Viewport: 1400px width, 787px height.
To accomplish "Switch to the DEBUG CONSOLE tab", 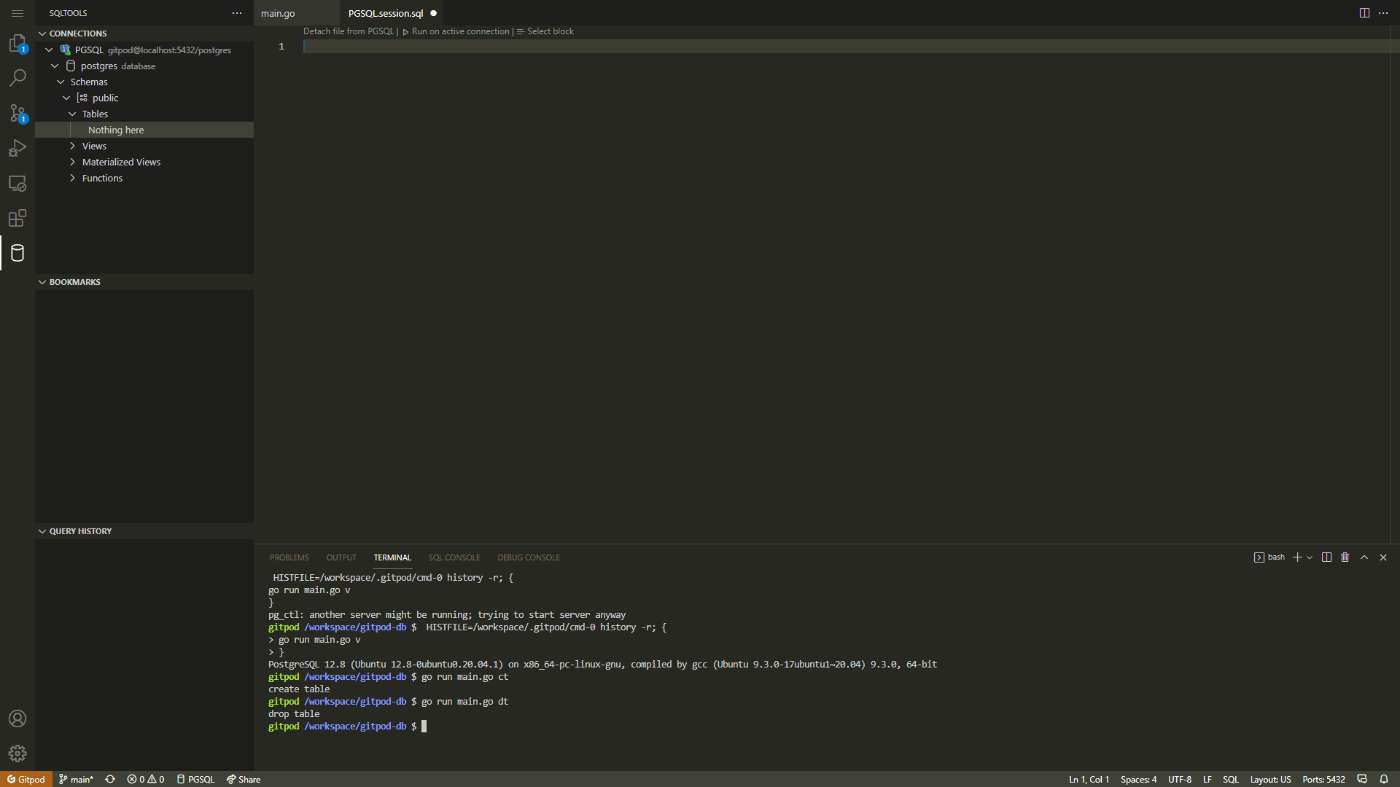I will point(528,557).
